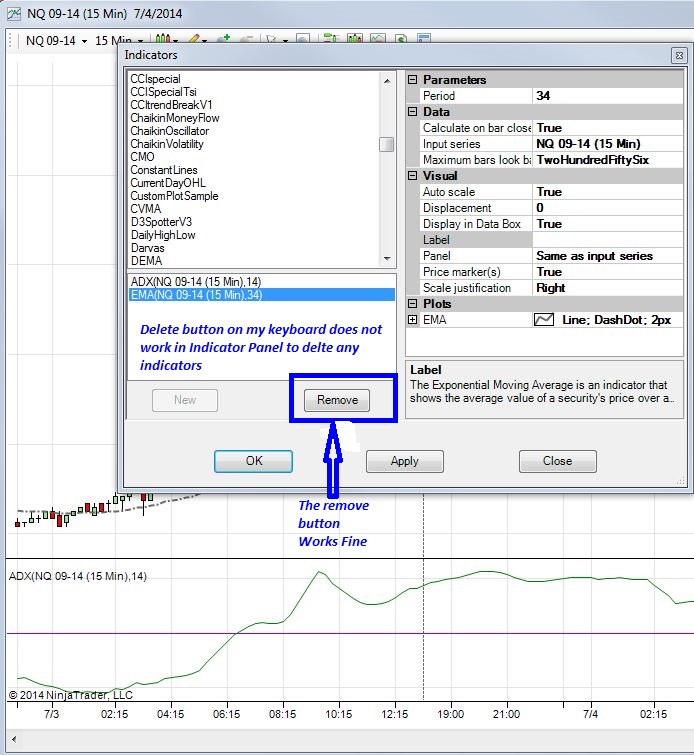Open Scale justification Right value
The height and width of the screenshot is (755, 694).
pos(608,288)
